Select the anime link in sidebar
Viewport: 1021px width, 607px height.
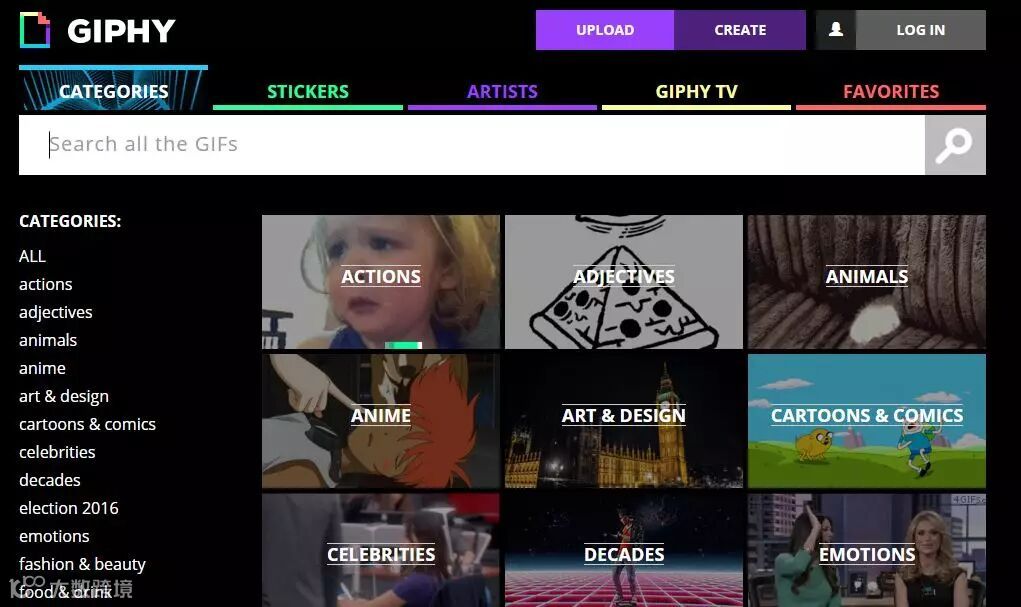42,369
